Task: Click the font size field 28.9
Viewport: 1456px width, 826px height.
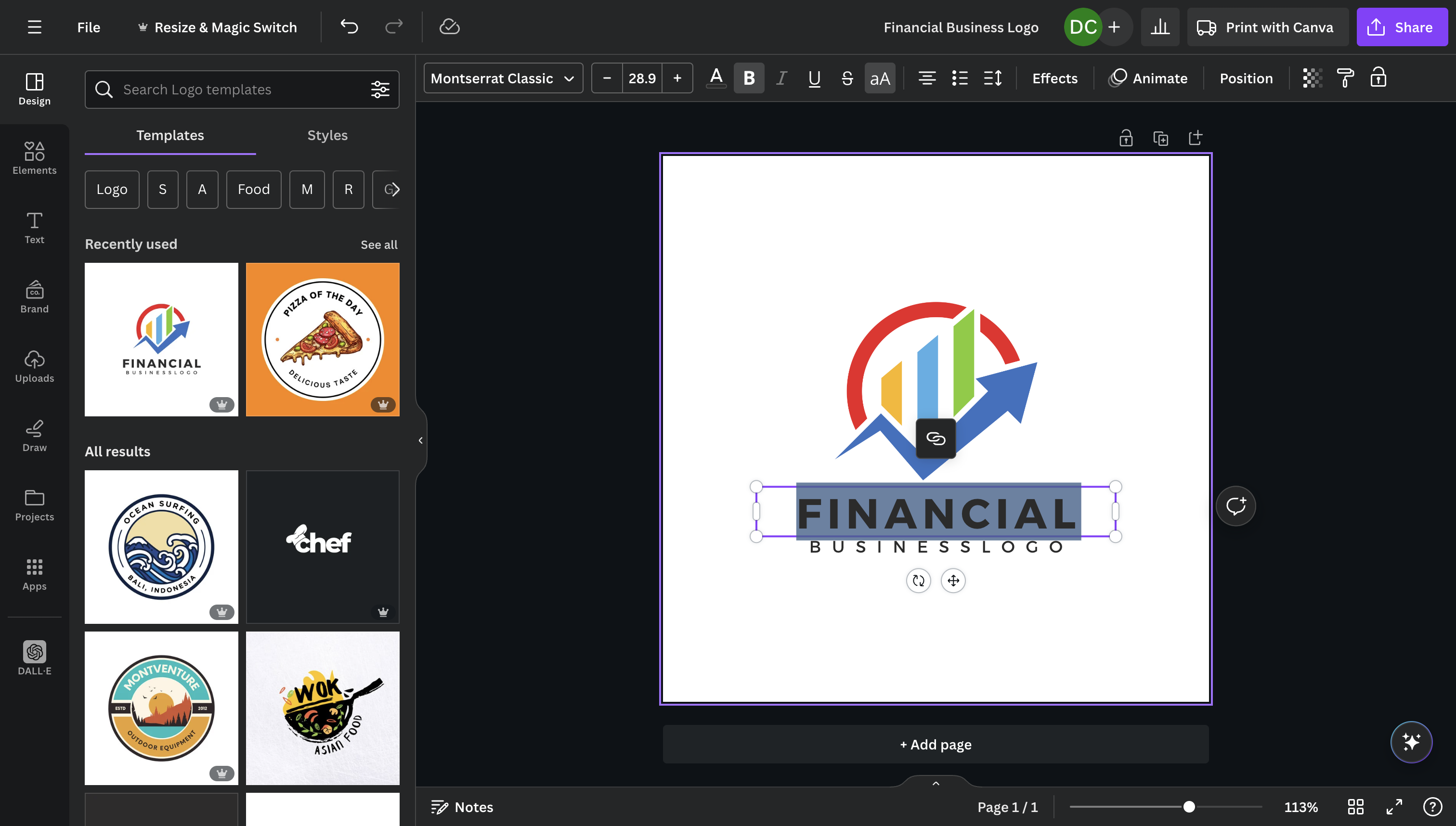Action: pos(642,77)
